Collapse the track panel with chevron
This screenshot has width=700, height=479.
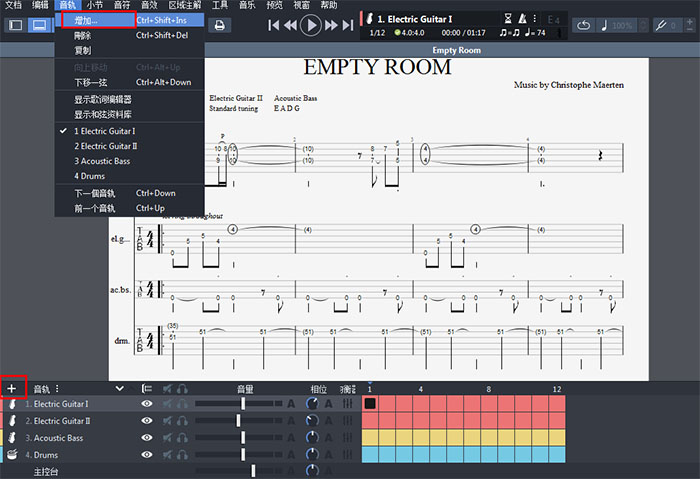point(120,388)
